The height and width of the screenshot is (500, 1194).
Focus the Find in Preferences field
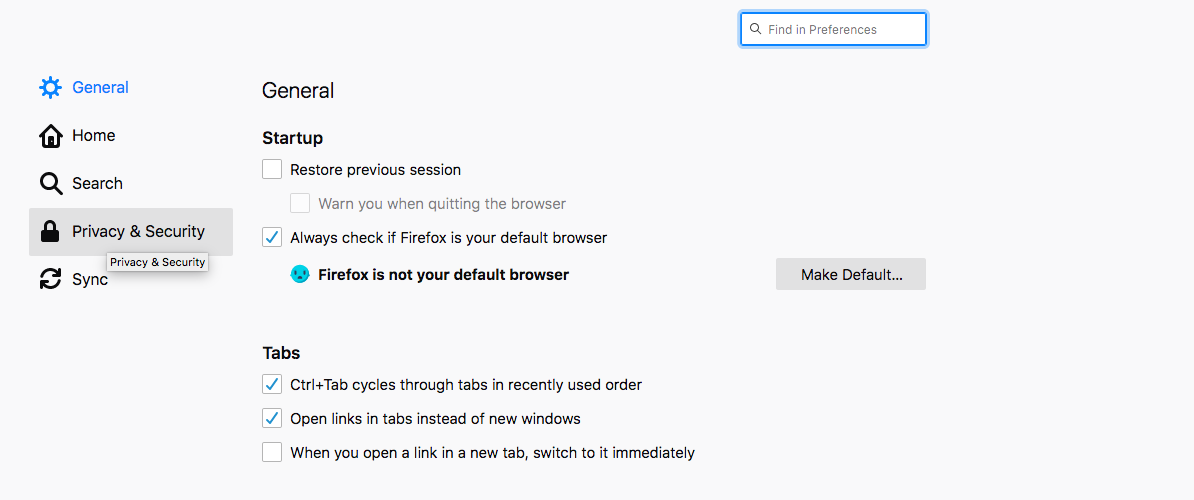point(833,29)
